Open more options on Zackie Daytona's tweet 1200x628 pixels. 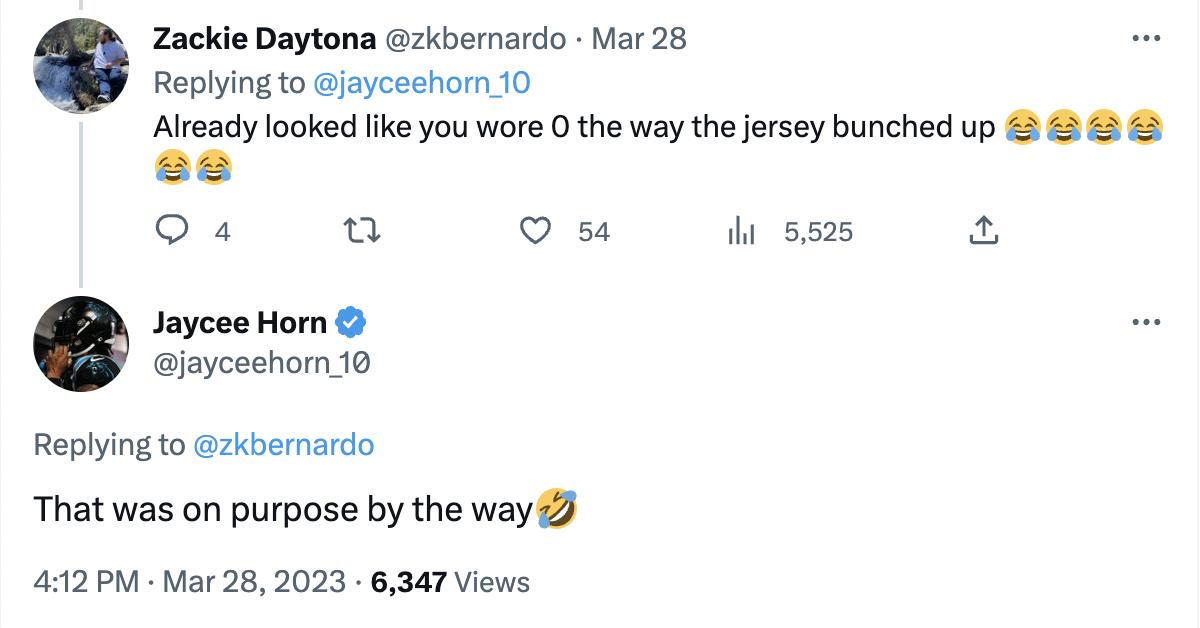1145,39
